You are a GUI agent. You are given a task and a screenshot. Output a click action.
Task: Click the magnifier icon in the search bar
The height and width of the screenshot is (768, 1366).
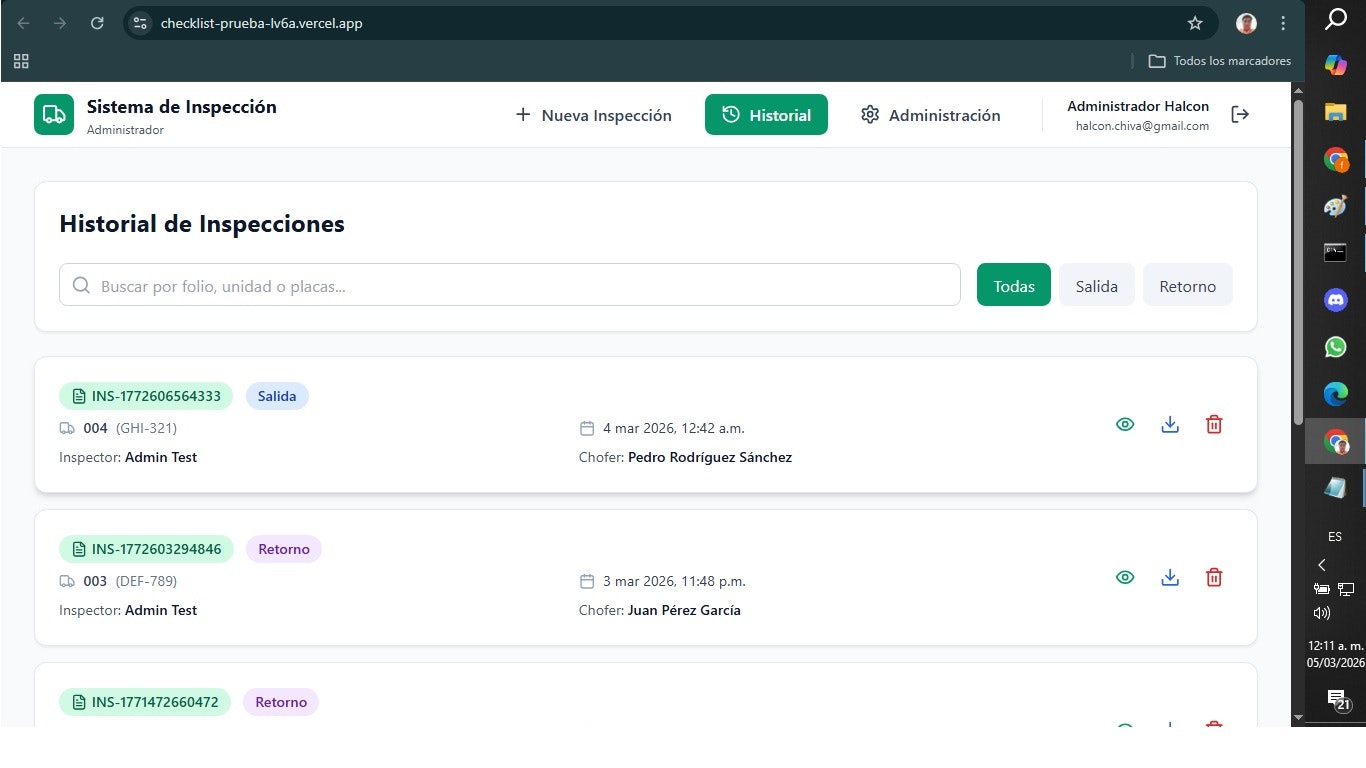[81, 285]
